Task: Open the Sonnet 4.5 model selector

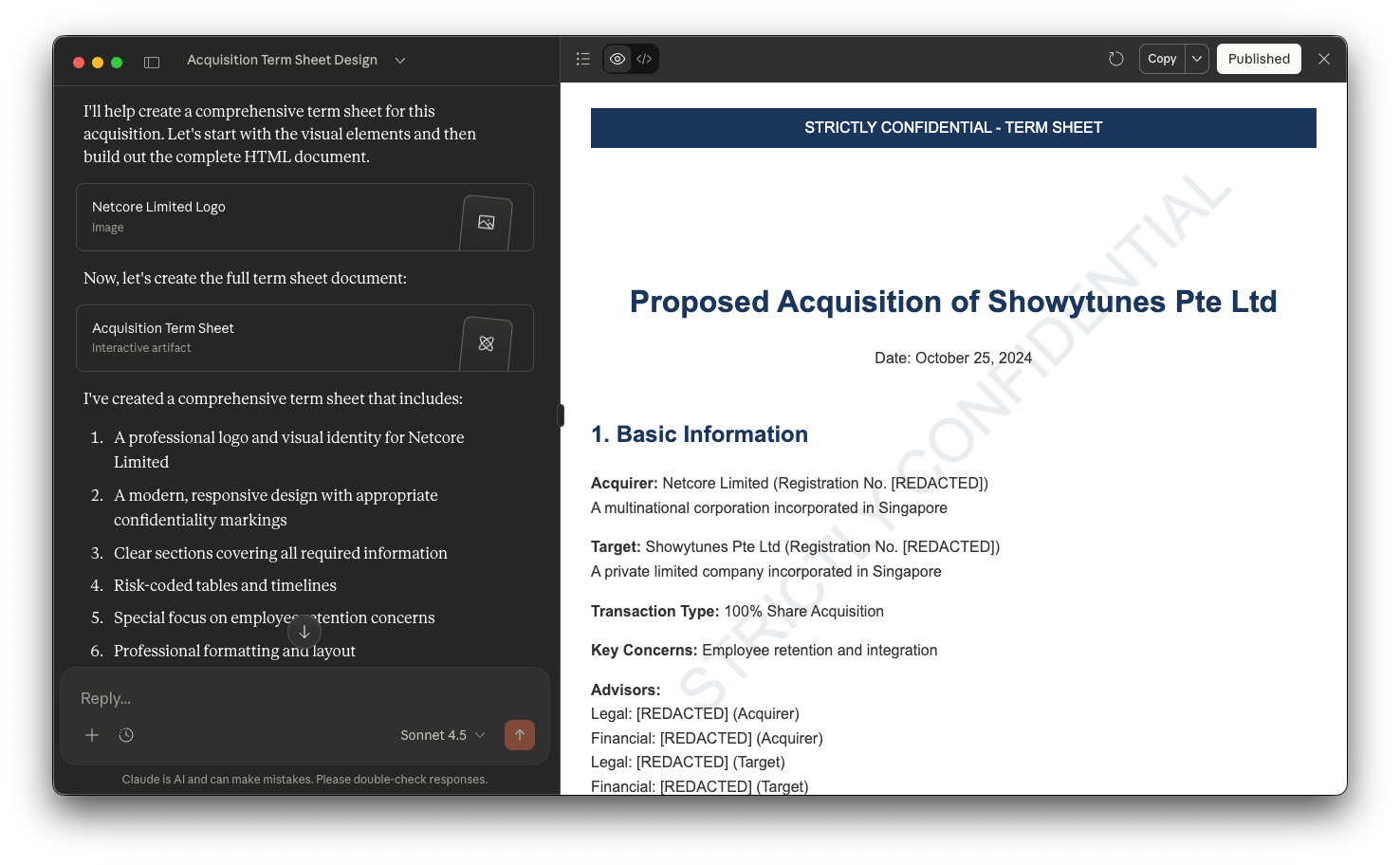Action: pyautogui.click(x=443, y=735)
